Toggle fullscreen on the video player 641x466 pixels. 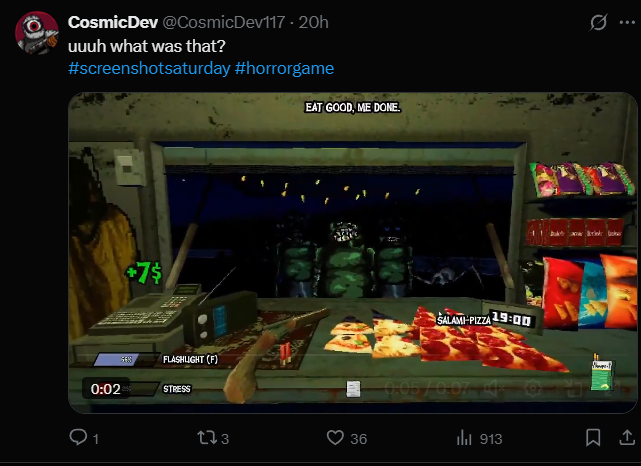tap(612, 388)
